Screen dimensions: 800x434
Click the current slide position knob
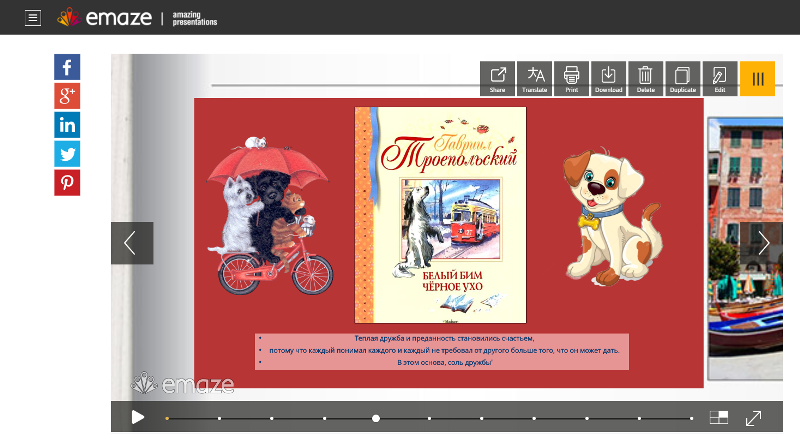(376, 418)
